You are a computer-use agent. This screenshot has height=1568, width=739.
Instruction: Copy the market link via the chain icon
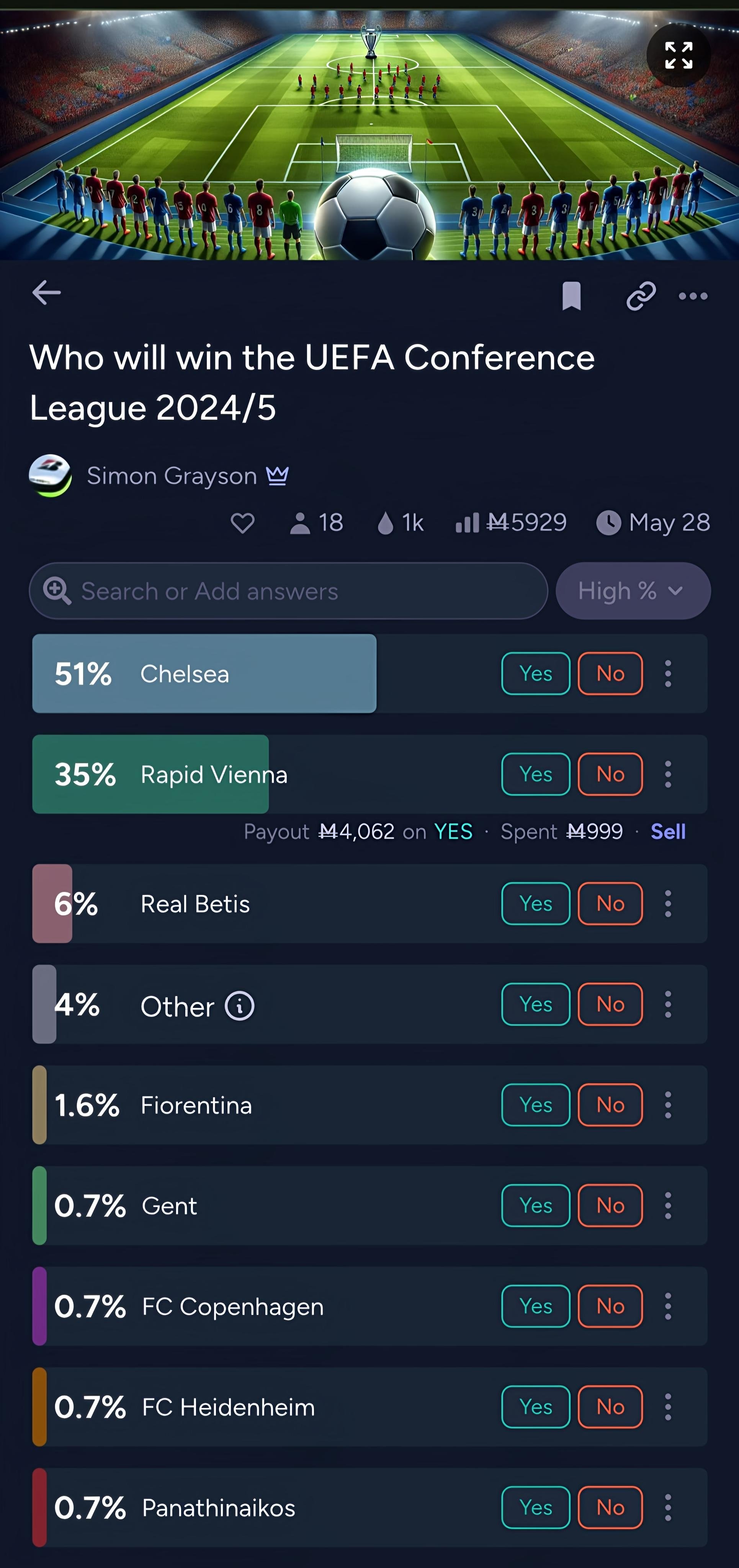[x=641, y=296]
